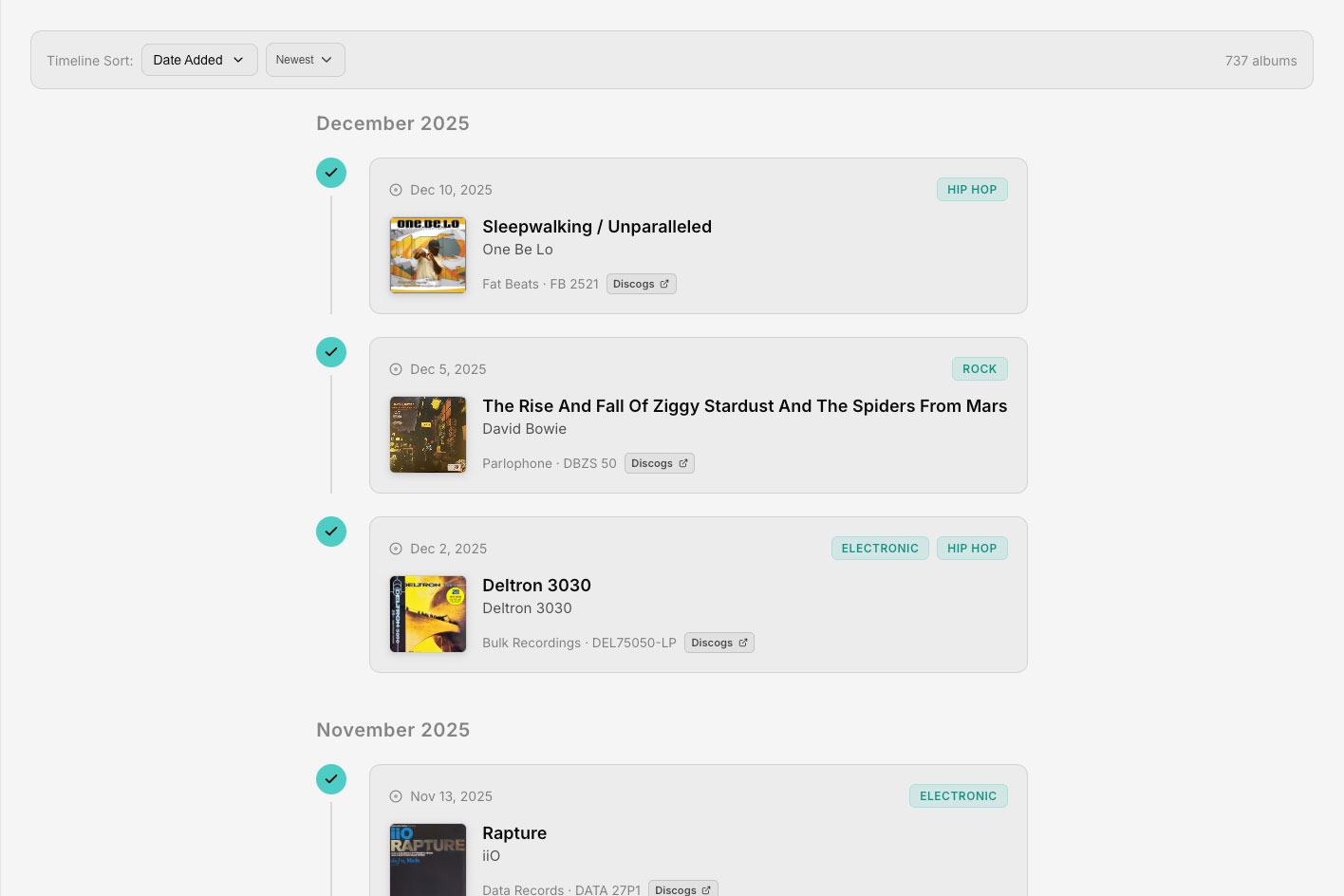This screenshot has width=1344, height=896.
Task: Select the Deltron 3030 checkmark timeline marker
Action: pos(331,532)
